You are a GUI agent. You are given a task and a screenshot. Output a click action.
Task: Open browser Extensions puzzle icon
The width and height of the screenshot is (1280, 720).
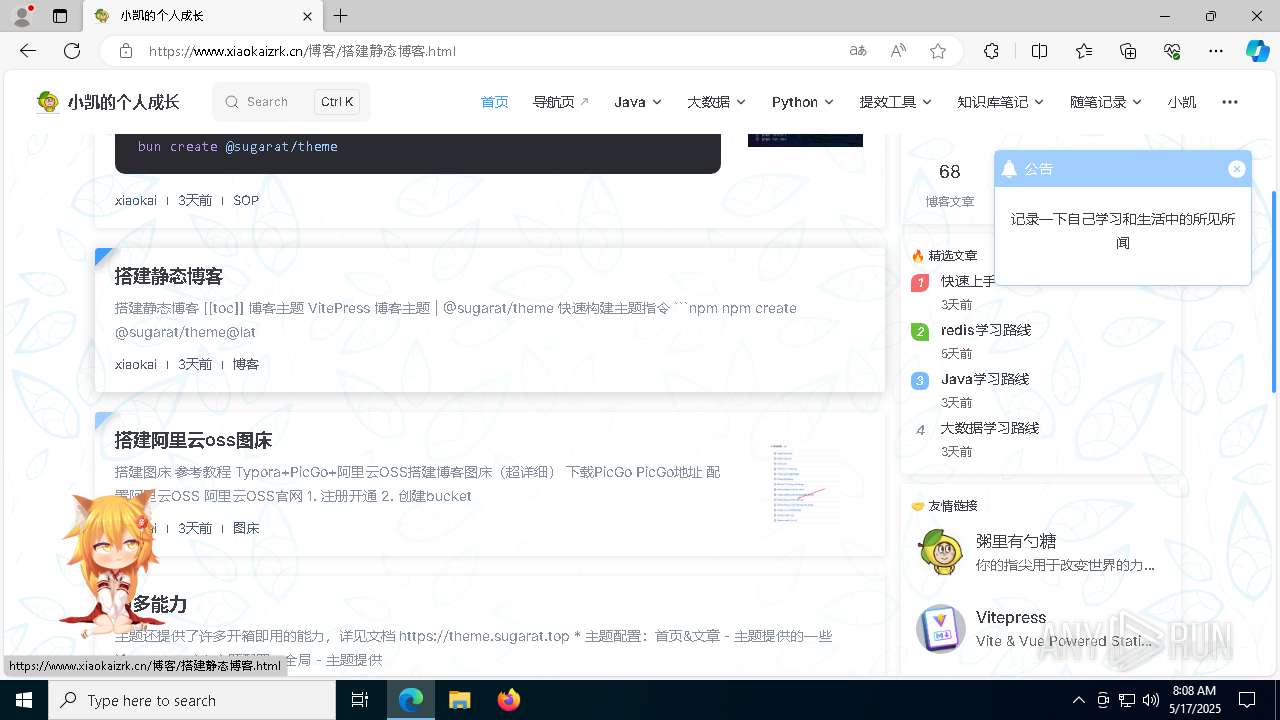[x=991, y=51]
